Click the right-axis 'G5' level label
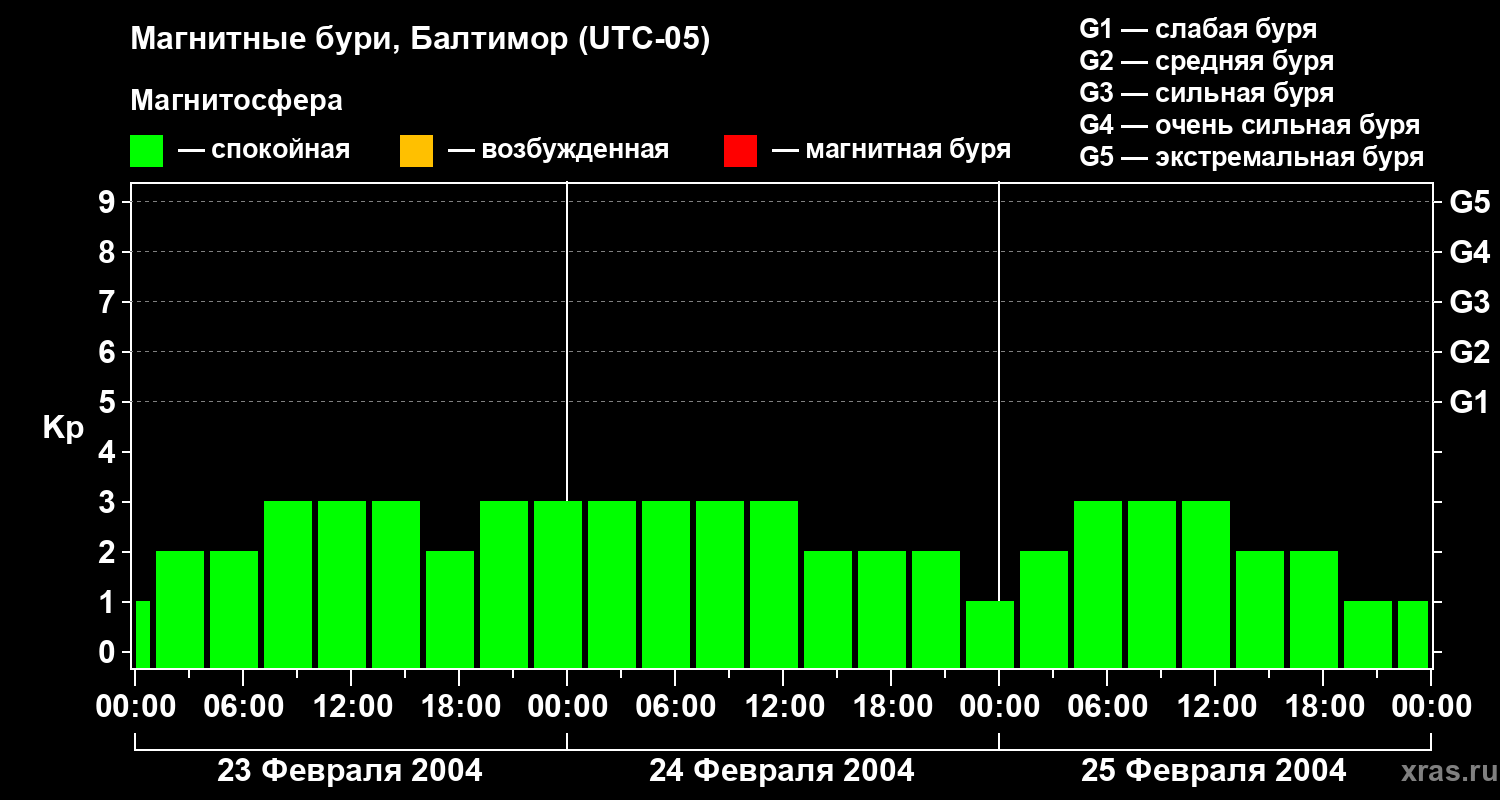Viewport: 1500px width, 800px height. pyautogui.click(x=1469, y=202)
